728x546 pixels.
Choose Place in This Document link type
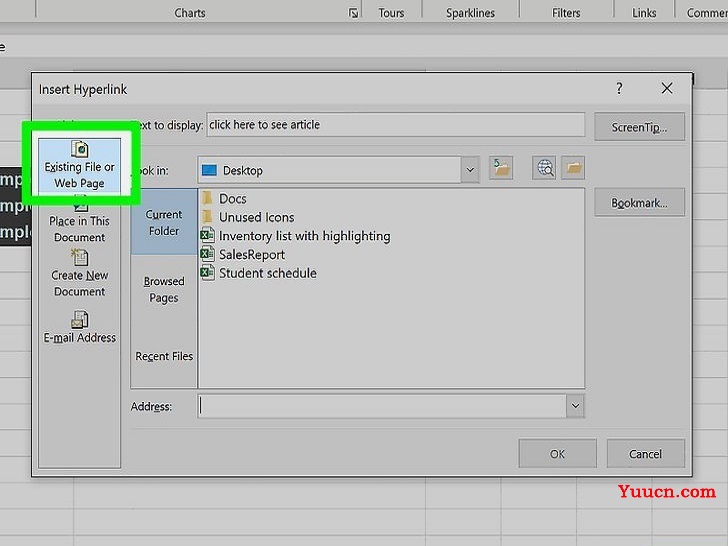tap(79, 221)
